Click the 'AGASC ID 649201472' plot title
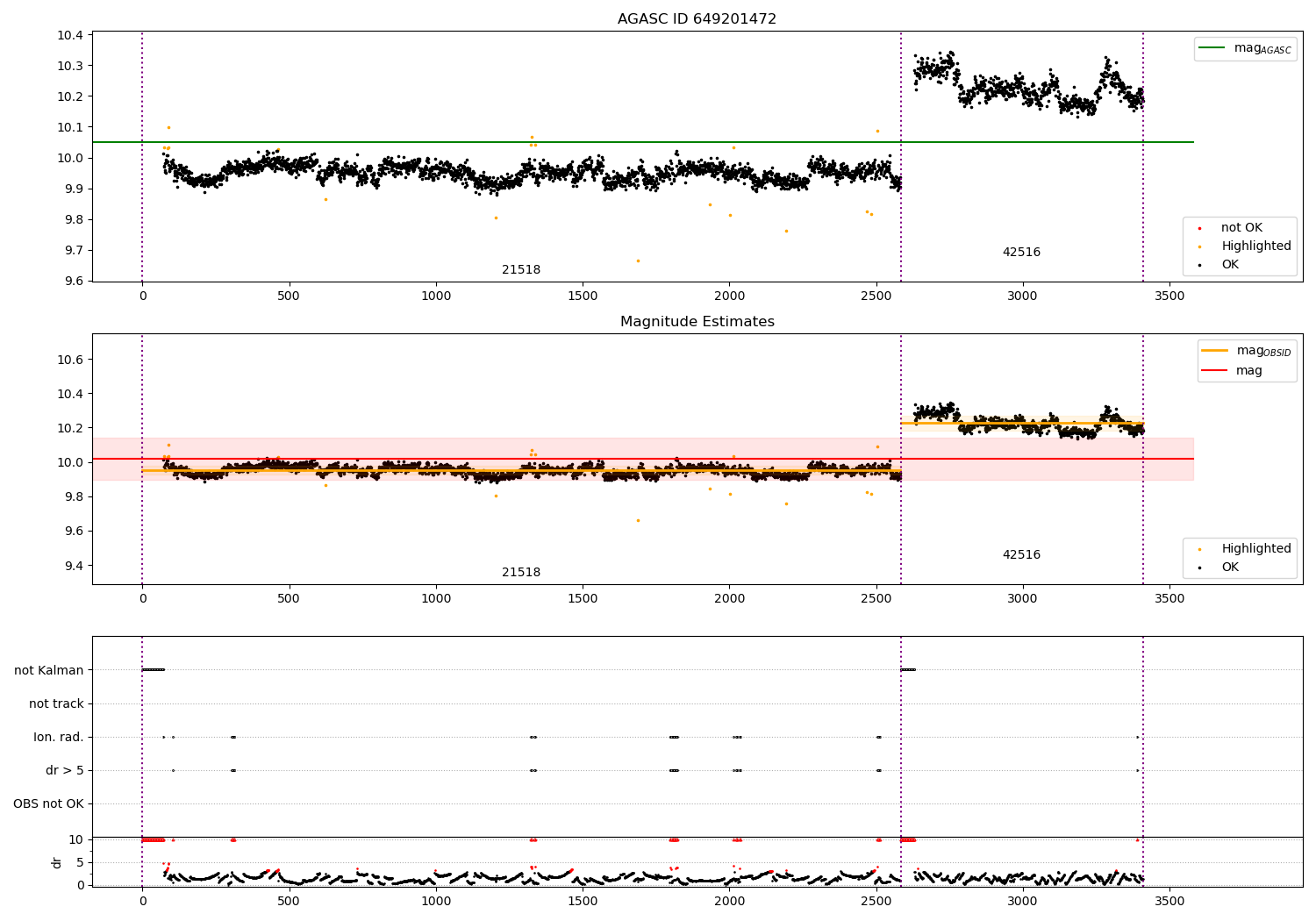The height and width of the screenshot is (921, 1316). pos(697,19)
